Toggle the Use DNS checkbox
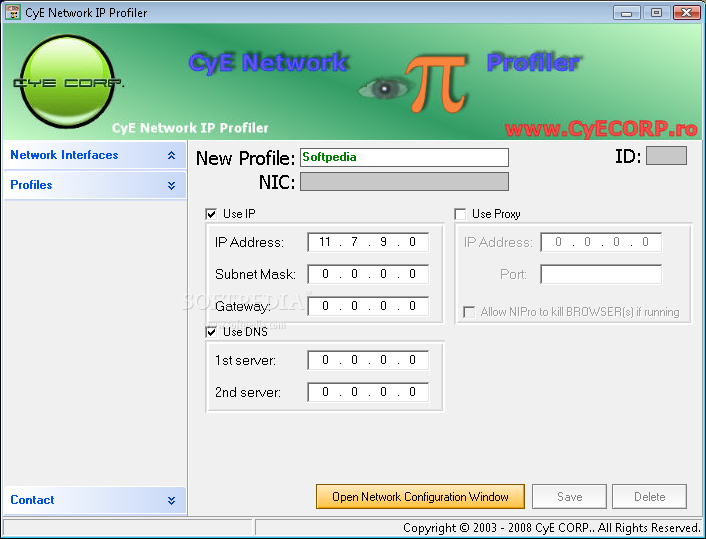 click(211, 332)
